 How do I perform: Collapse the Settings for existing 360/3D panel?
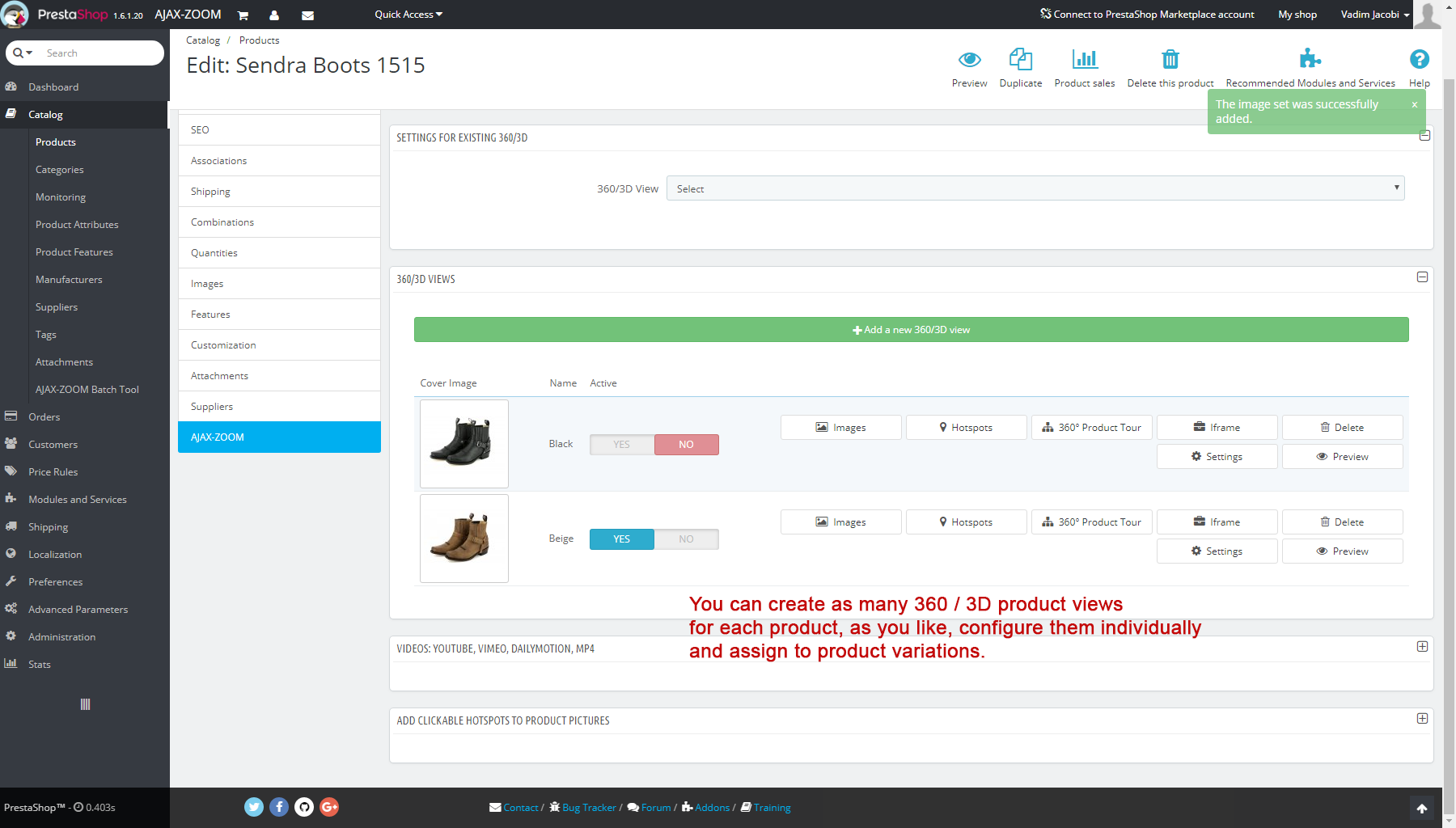[x=1425, y=136]
